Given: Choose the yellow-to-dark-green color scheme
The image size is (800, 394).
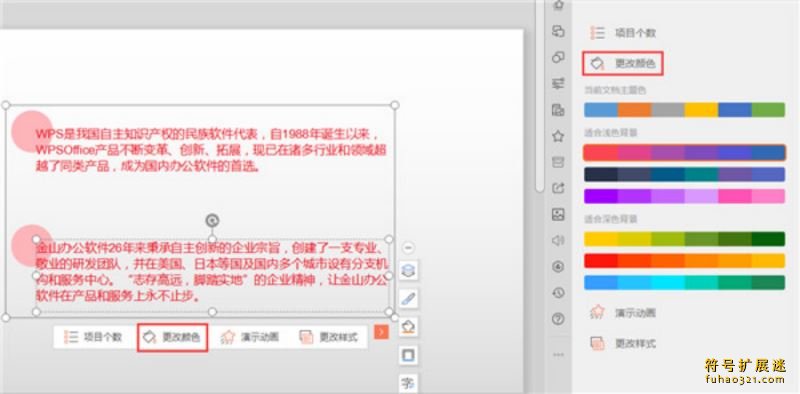Looking at the screenshot, I should [x=684, y=239].
